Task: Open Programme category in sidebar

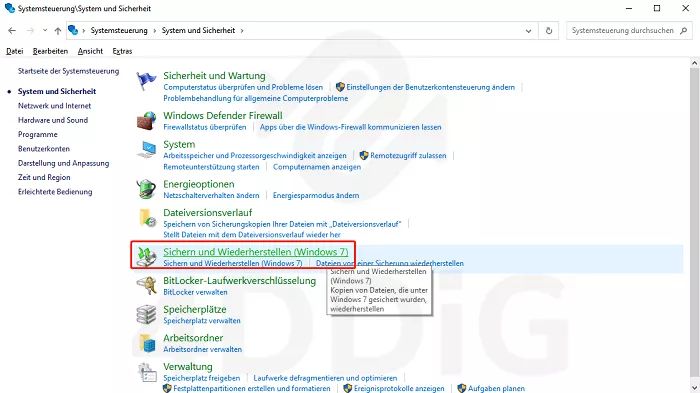Action: pyautogui.click(x=38, y=134)
